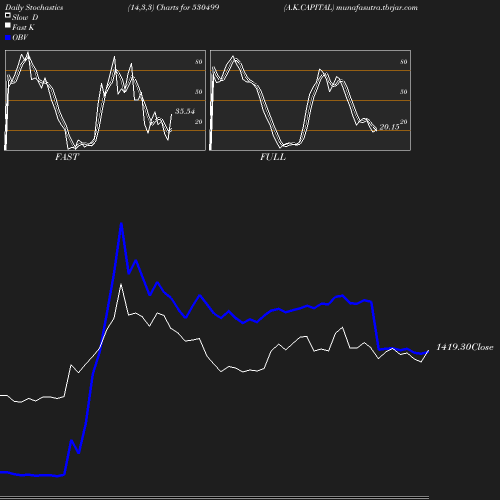
Task: Click the 50 level label in FULL chart
Action: 404,92
